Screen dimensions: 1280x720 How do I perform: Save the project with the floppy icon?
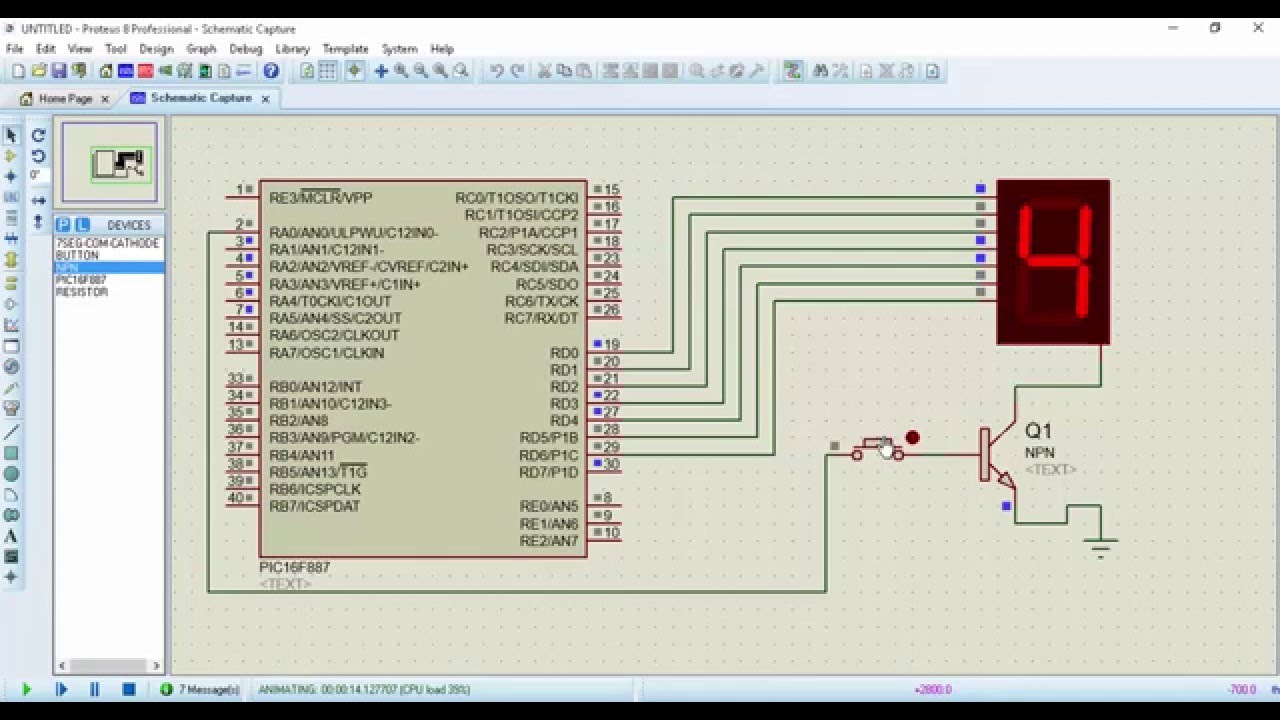pos(59,71)
